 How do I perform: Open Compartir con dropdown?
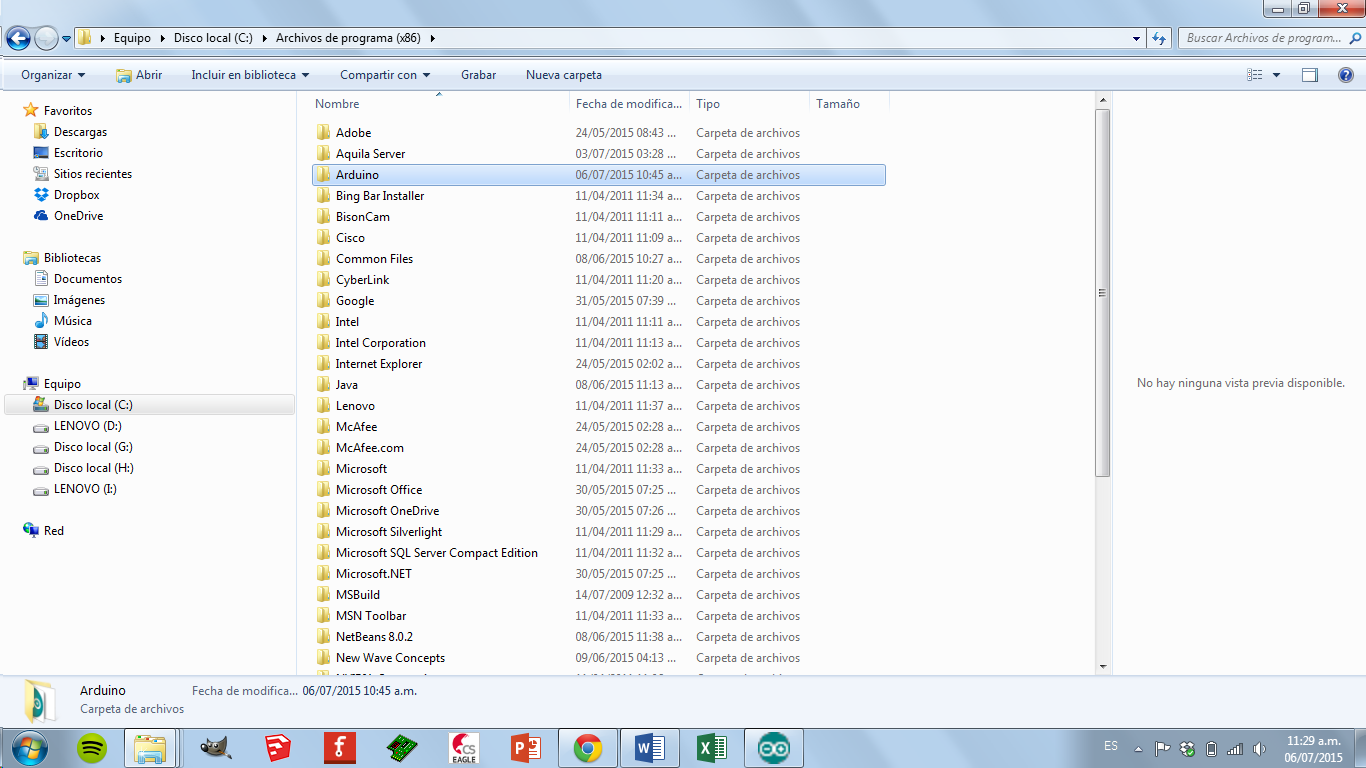(385, 75)
